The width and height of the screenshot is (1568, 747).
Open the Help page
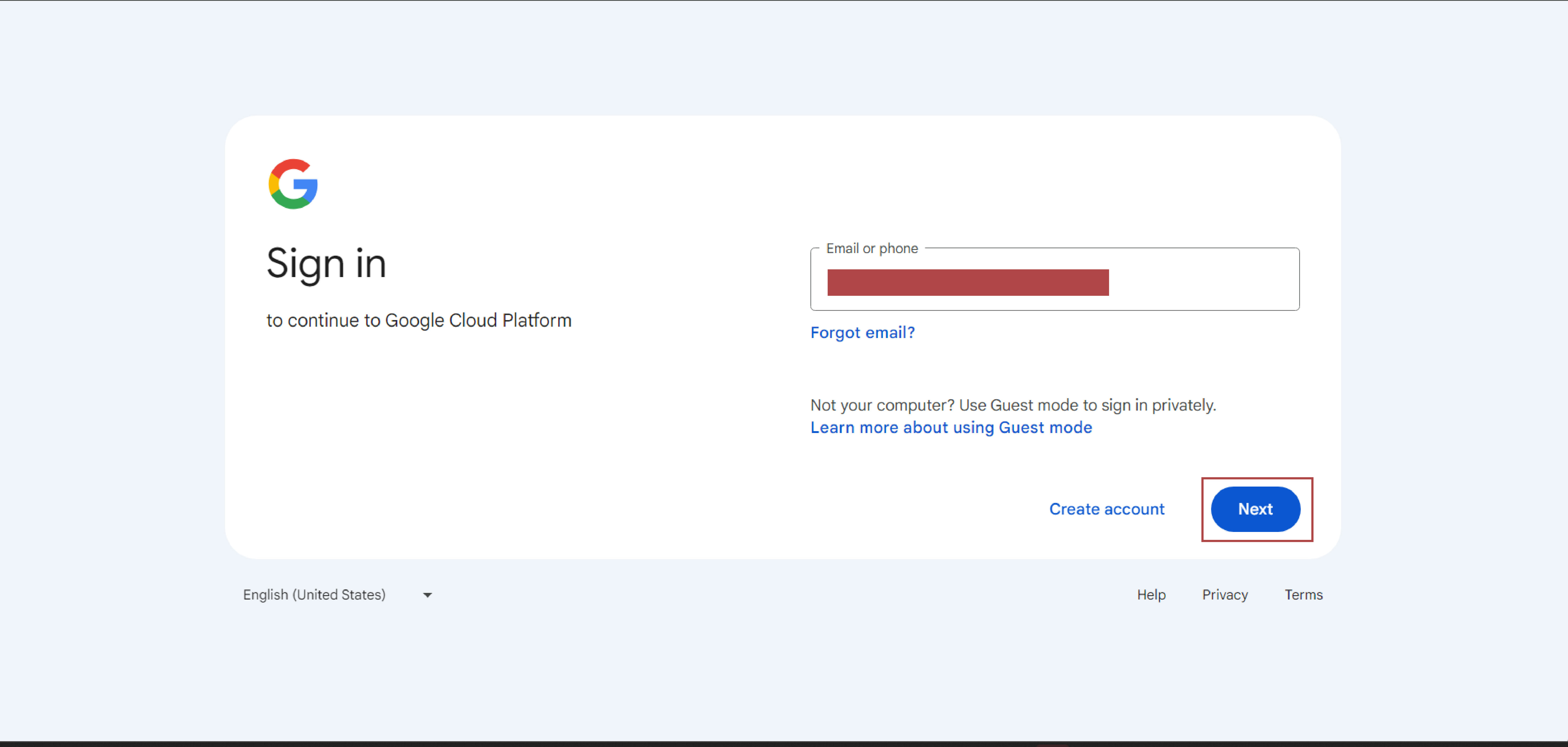click(x=1151, y=594)
